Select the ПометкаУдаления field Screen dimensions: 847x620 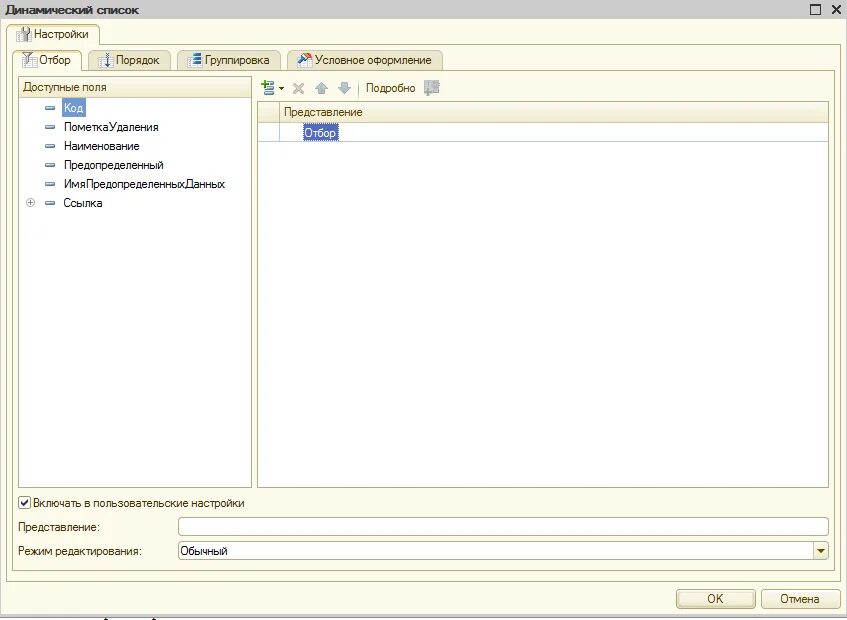tap(111, 127)
